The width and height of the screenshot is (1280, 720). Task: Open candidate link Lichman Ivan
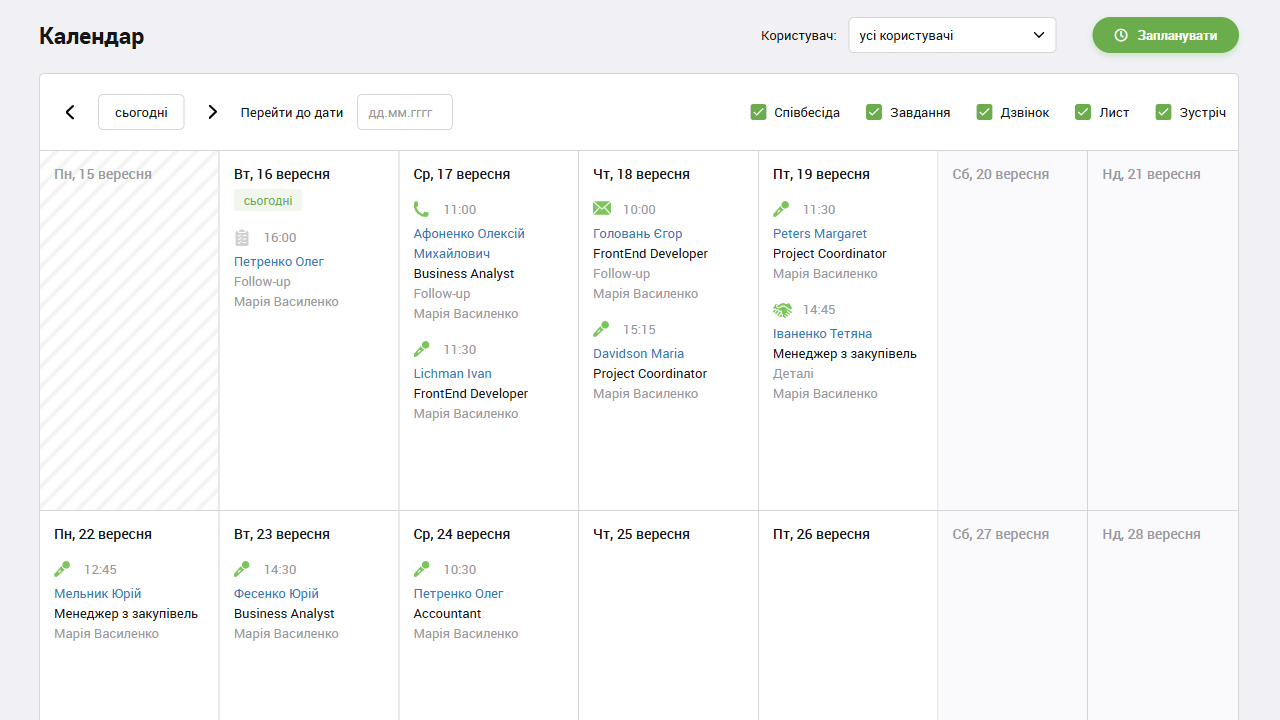452,374
